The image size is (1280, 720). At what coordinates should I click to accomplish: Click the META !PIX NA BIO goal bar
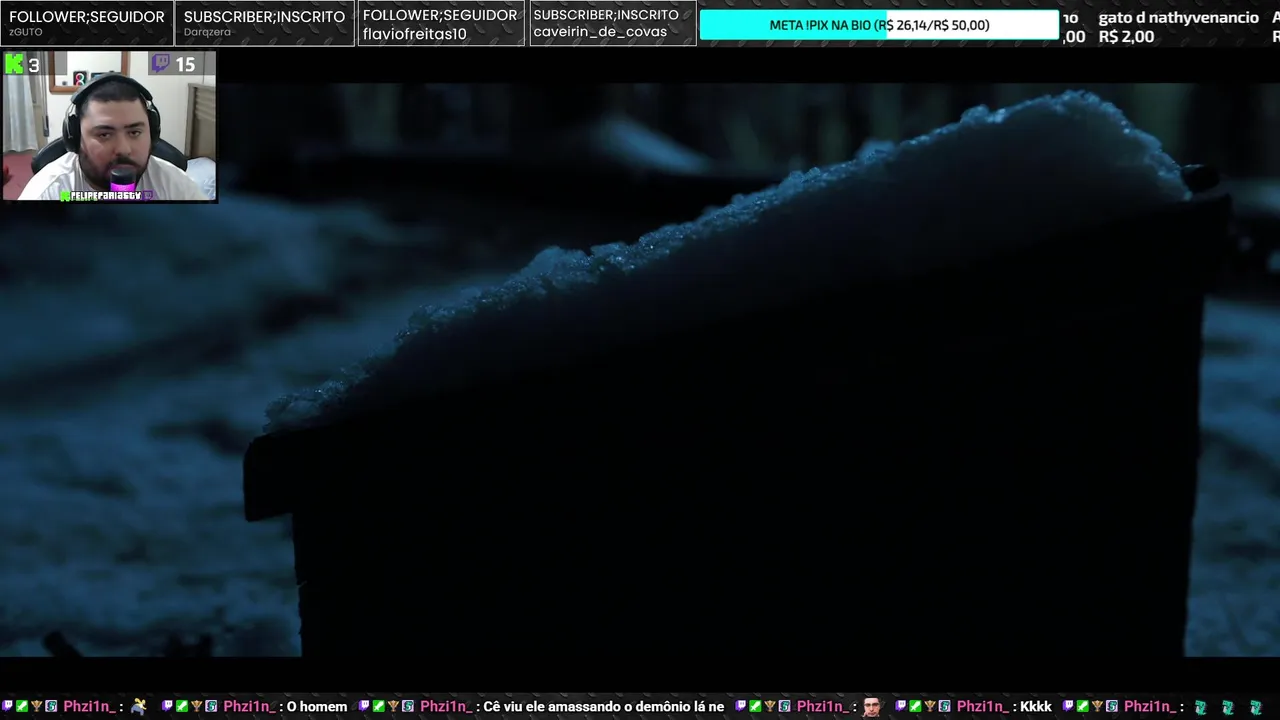(x=879, y=25)
